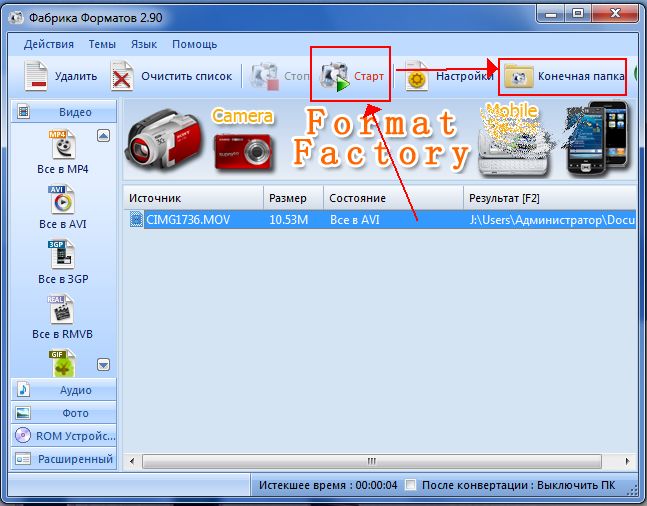Expand the Аудио category section
The image size is (647, 506).
coord(64,390)
